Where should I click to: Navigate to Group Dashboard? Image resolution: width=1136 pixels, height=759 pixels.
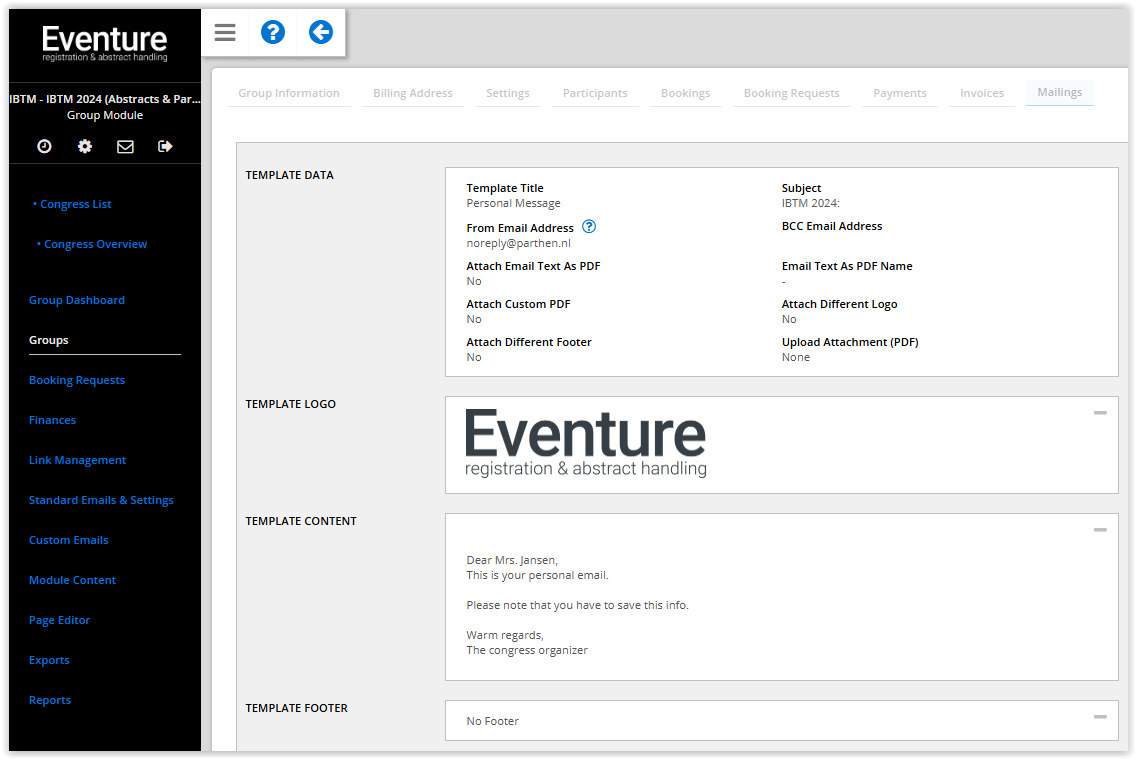77,300
